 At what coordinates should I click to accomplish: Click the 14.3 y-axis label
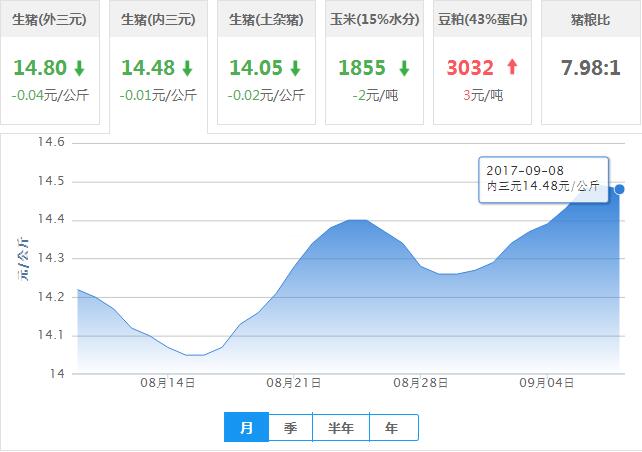tap(51, 258)
